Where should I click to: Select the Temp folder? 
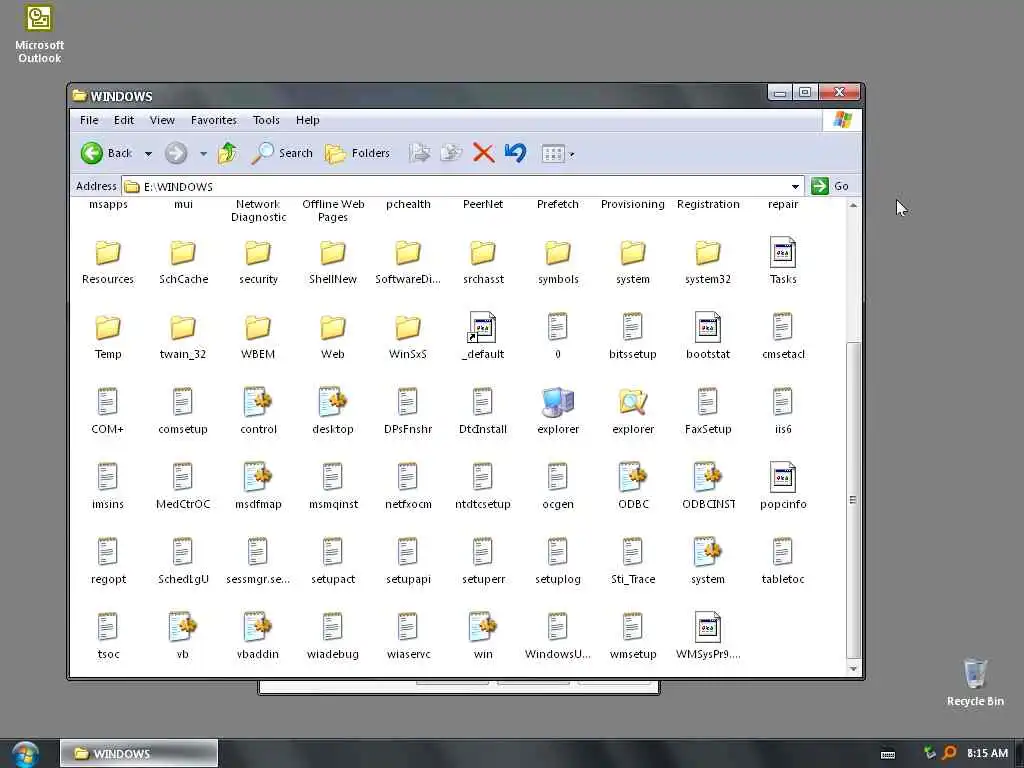[108, 338]
